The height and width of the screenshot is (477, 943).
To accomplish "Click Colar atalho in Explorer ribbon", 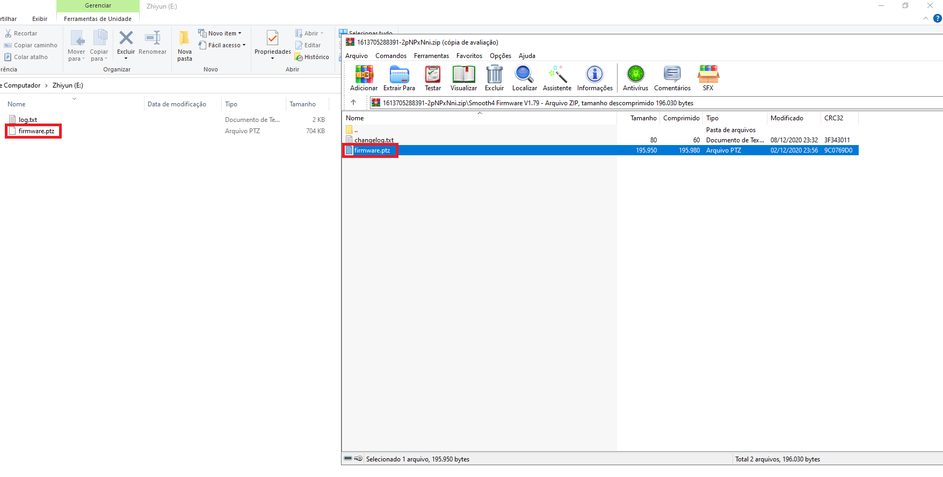I will click(26, 57).
